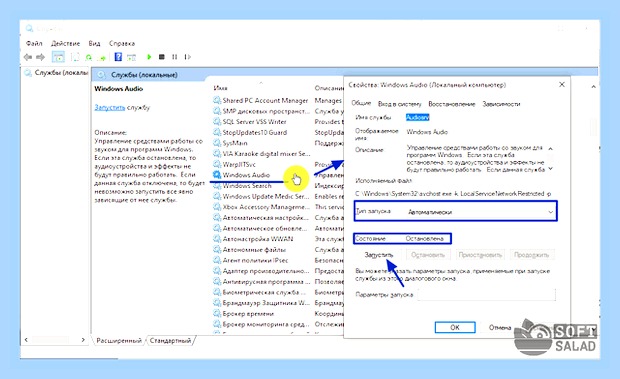
Task: Click in the Параметры запуска input field
Action: (x=486, y=294)
